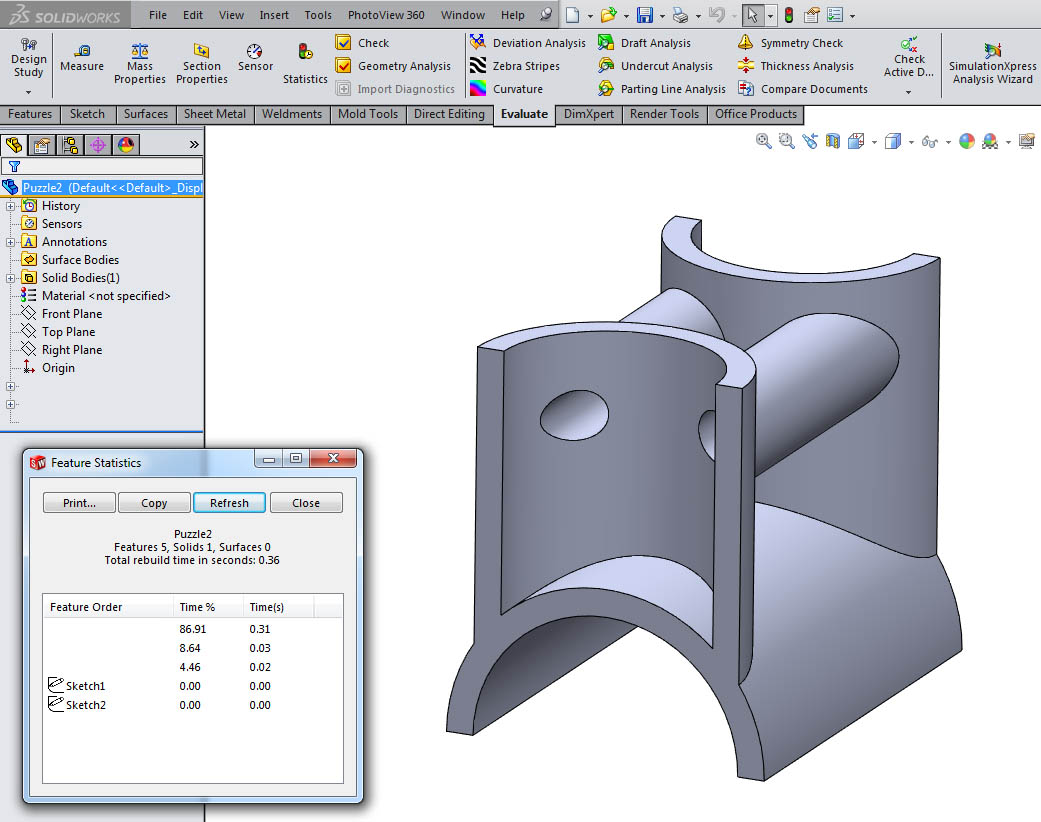Image resolution: width=1041 pixels, height=822 pixels.
Task: Select Sketch1 in the Feature Statistics list
Action: point(83,686)
